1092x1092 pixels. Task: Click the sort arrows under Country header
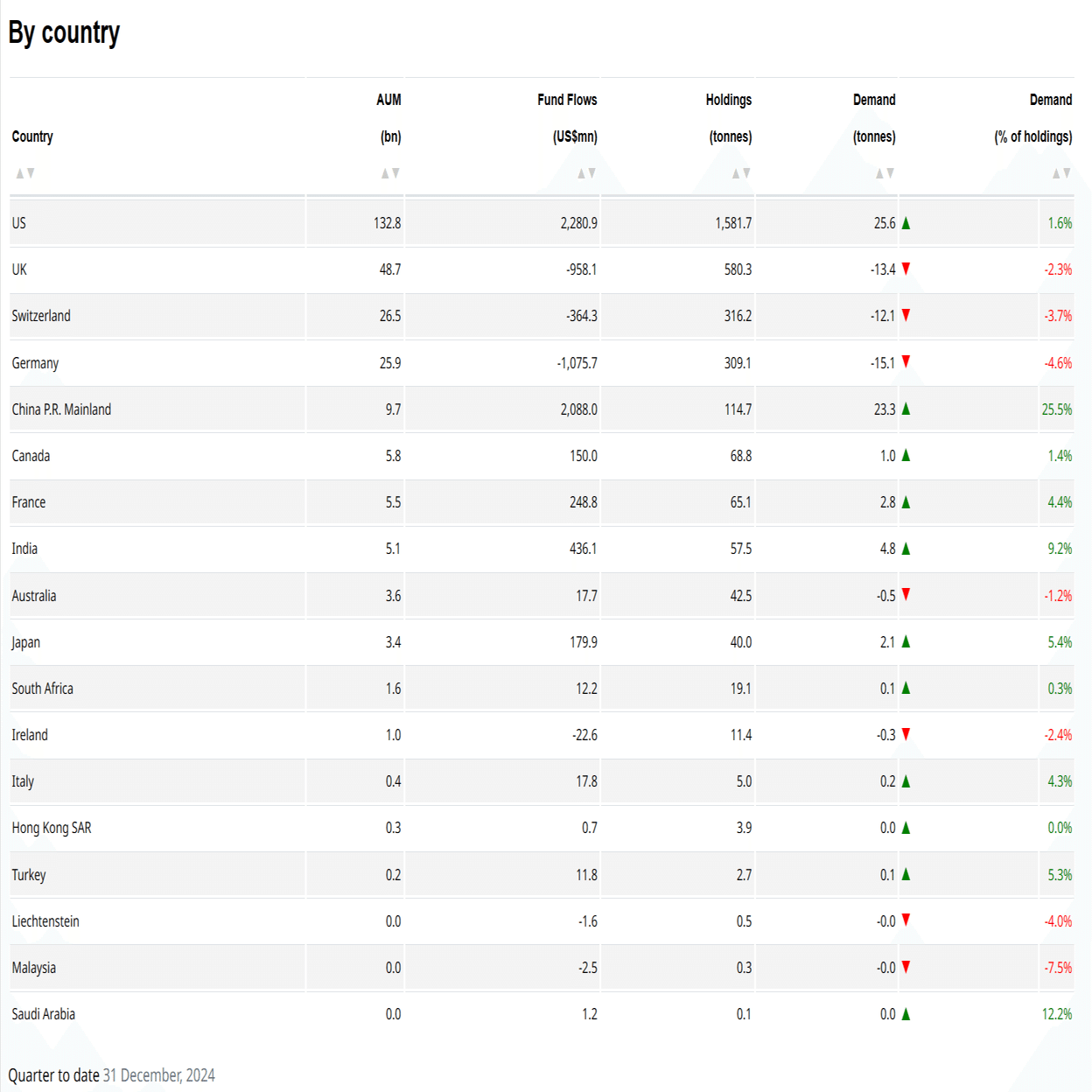[x=25, y=173]
